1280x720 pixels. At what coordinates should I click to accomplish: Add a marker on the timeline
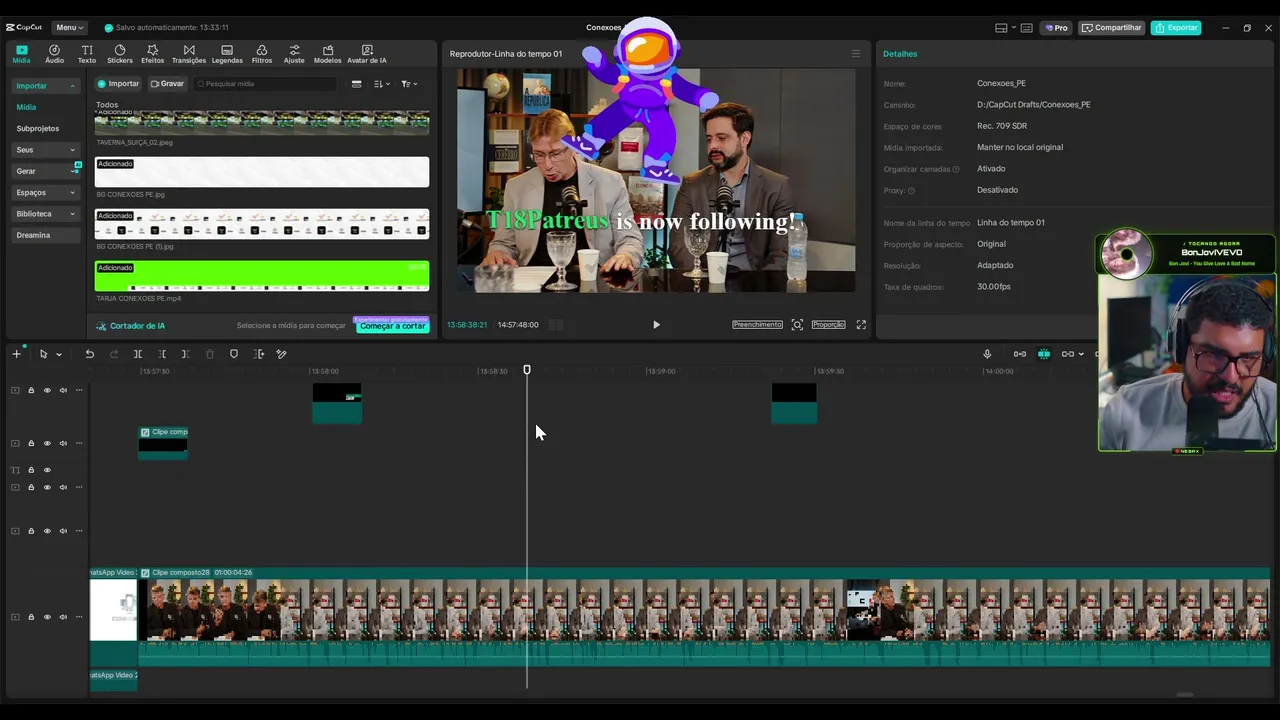point(234,354)
